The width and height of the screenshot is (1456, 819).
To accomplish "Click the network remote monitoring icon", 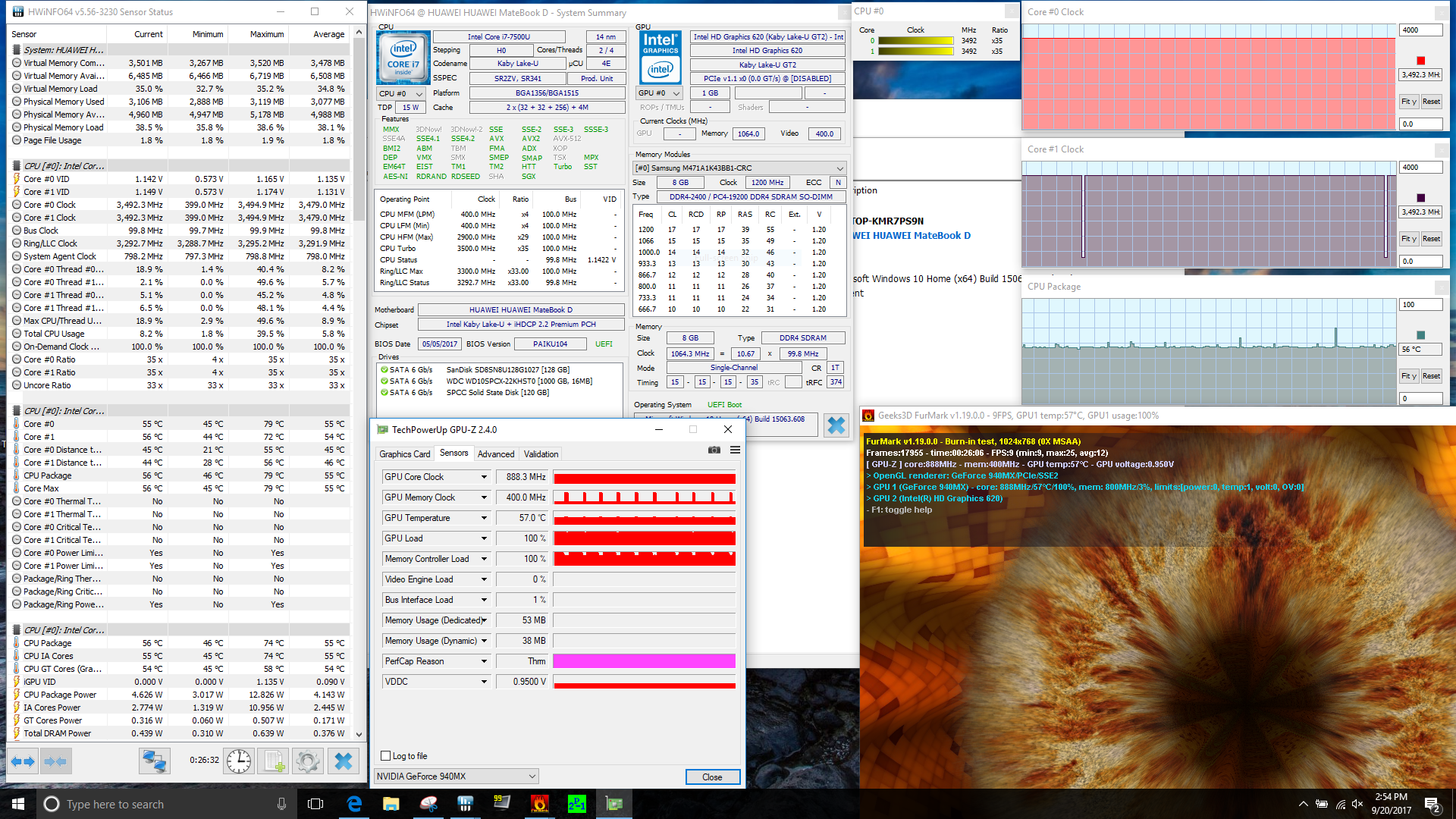I will pos(154,761).
